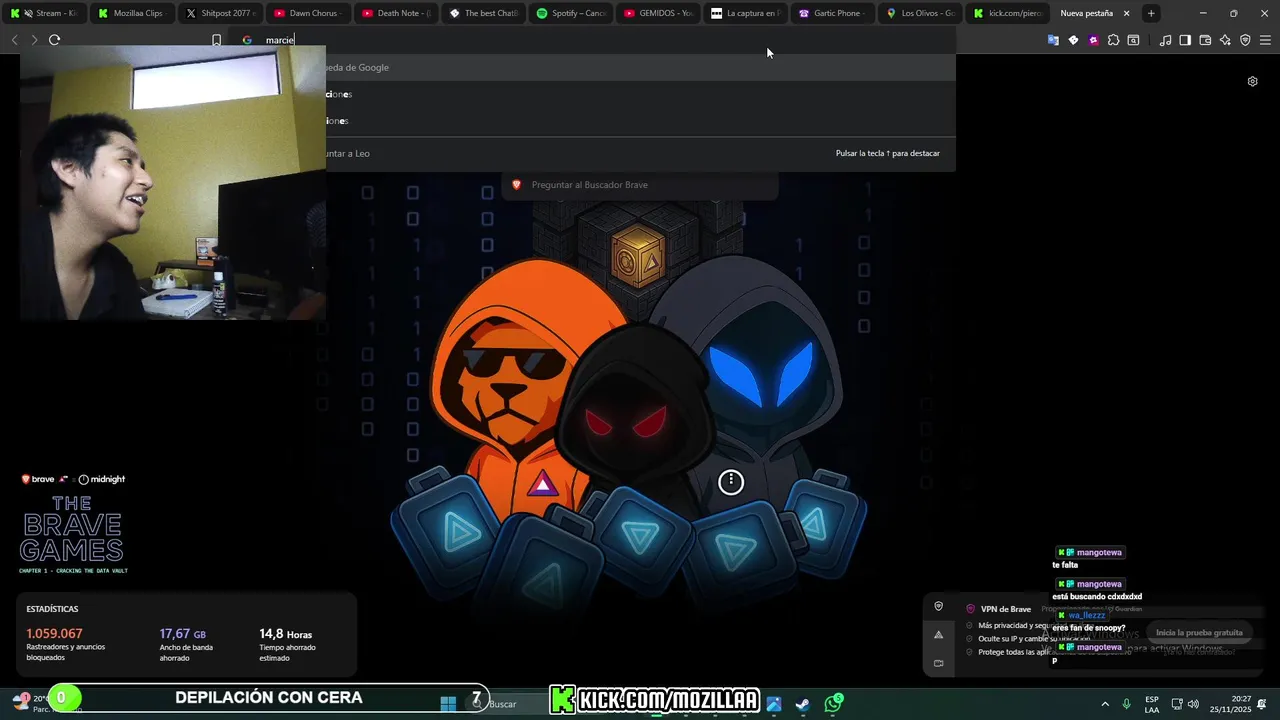This screenshot has height=720, width=1280.
Task: Select Brave Rewards triangle card icon
Action: 938,634
